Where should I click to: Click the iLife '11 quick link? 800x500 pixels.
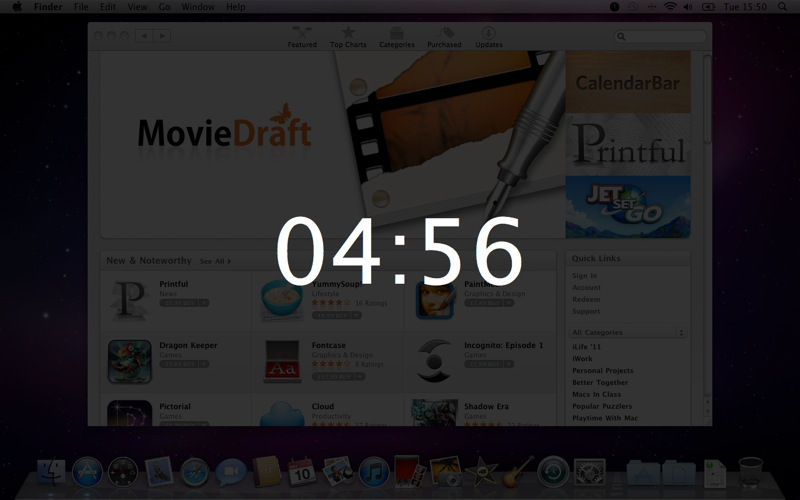586,347
